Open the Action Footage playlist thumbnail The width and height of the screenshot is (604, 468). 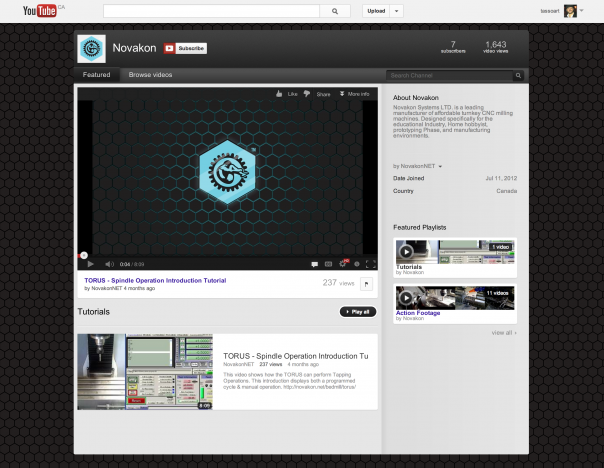click(455, 298)
